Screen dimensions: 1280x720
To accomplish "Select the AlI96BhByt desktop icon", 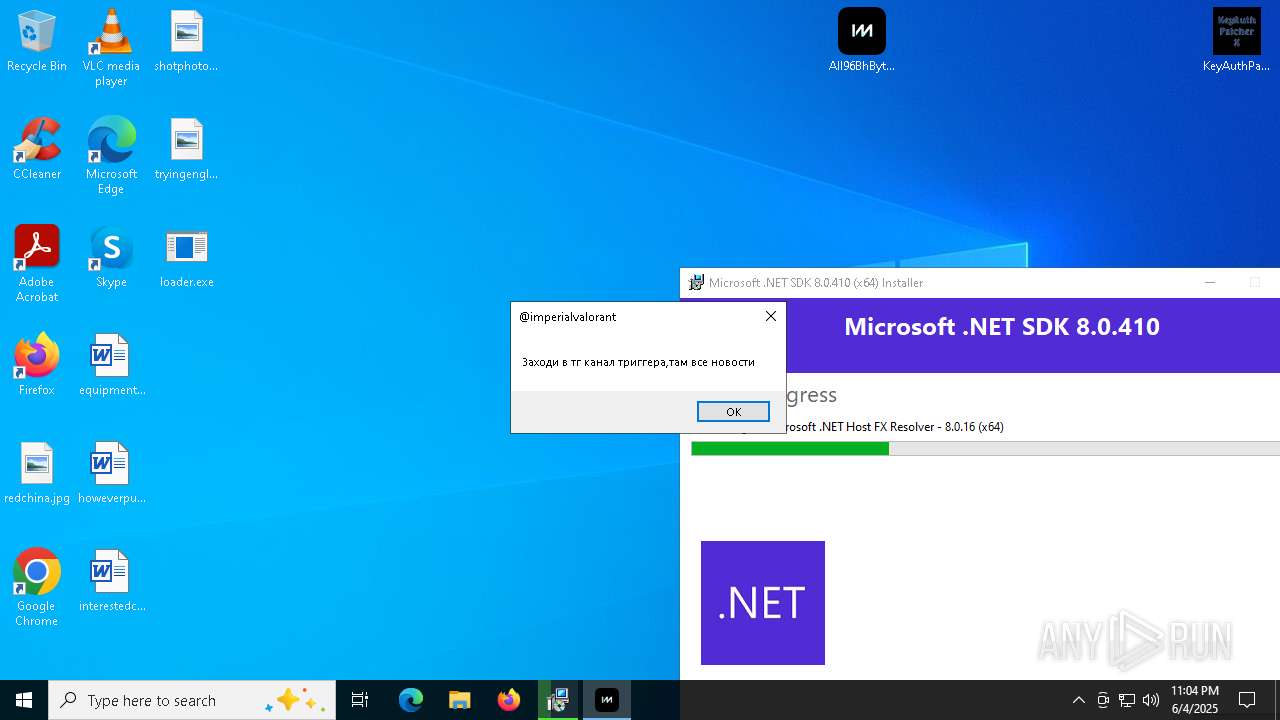I will (x=862, y=41).
